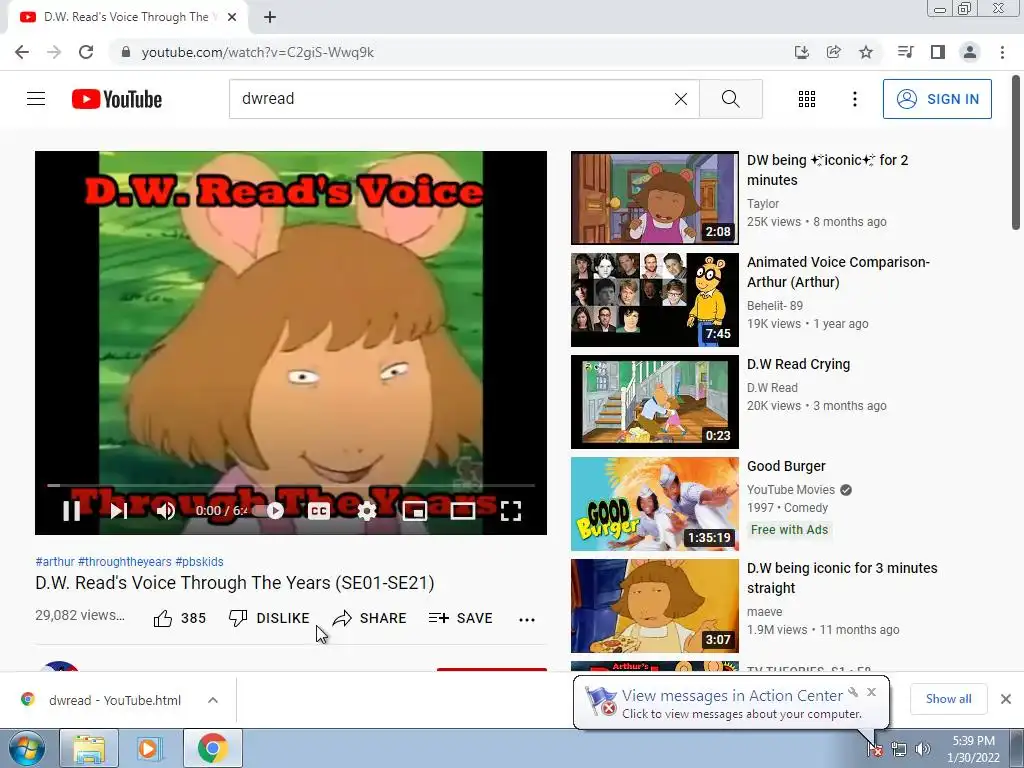The height and width of the screenshot is (768, 1024).
Task: Open D.W Read Crying thumbnail
Action: 654,402
